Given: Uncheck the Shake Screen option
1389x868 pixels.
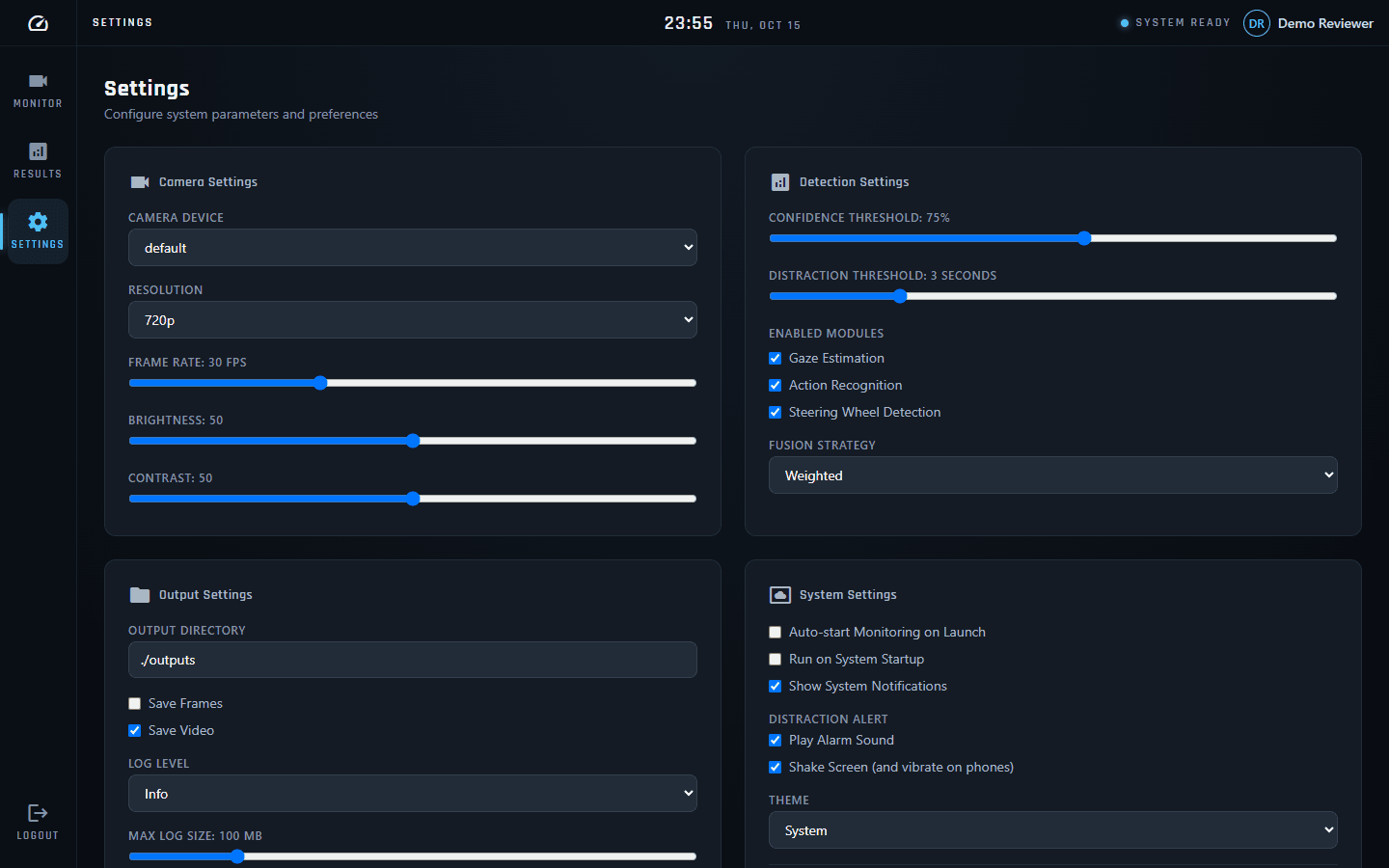Looking at the screenshot, I should point(776,768).
